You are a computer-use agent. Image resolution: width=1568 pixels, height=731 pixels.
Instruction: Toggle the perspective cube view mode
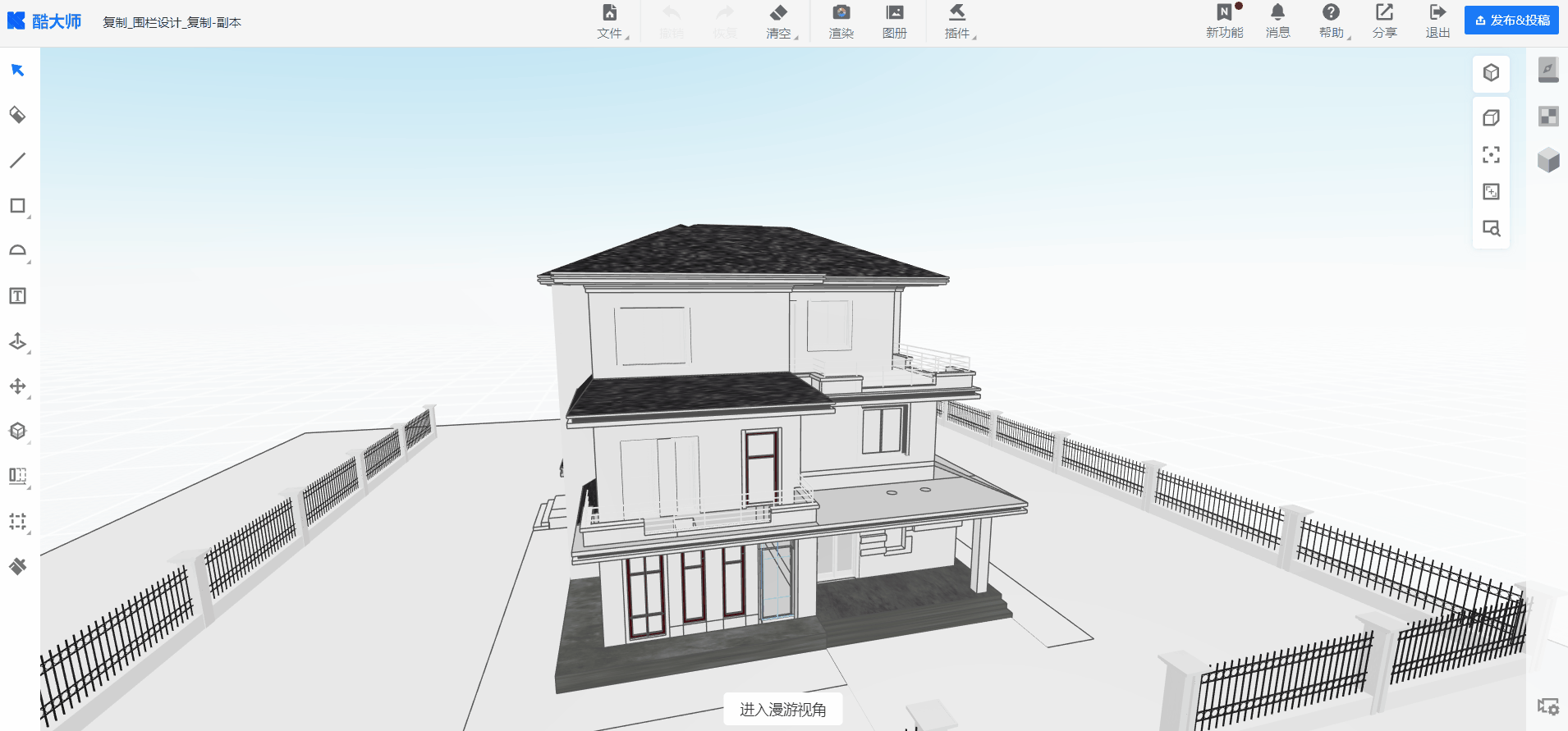click(1491, 73)
